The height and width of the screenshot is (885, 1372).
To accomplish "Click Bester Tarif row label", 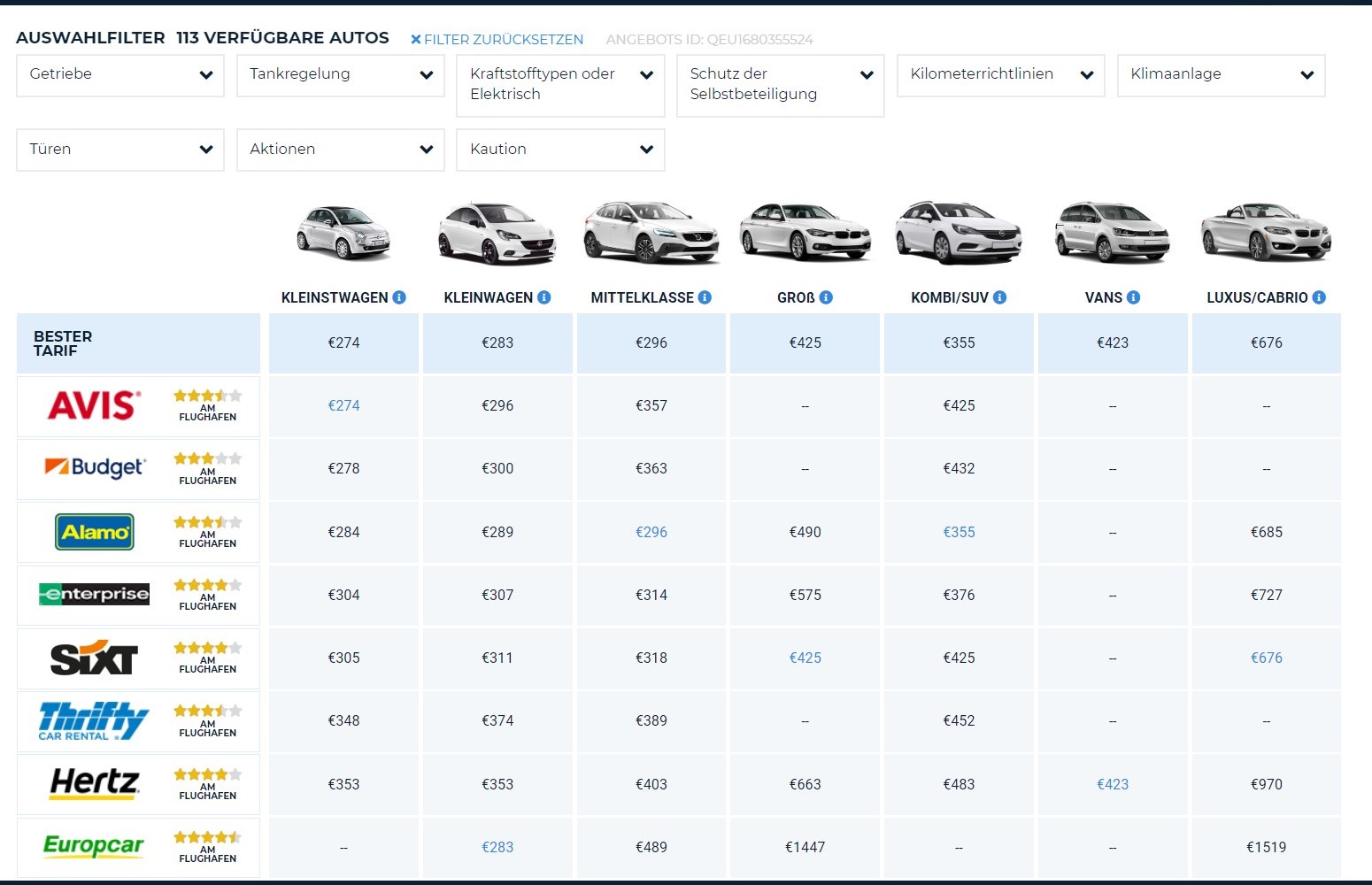I will [63, 343].
